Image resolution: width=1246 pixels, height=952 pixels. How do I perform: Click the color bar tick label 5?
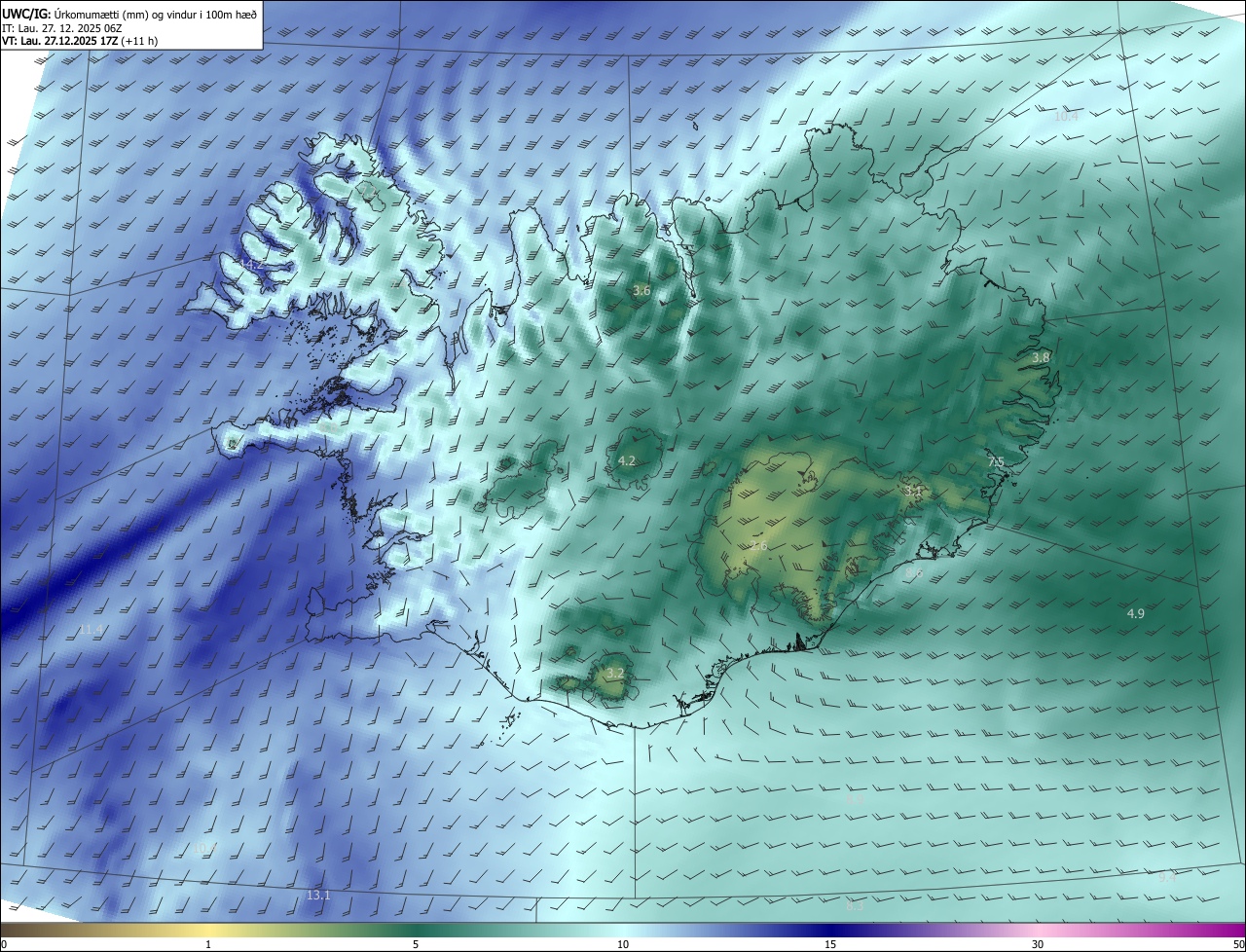tap(416, 945)
